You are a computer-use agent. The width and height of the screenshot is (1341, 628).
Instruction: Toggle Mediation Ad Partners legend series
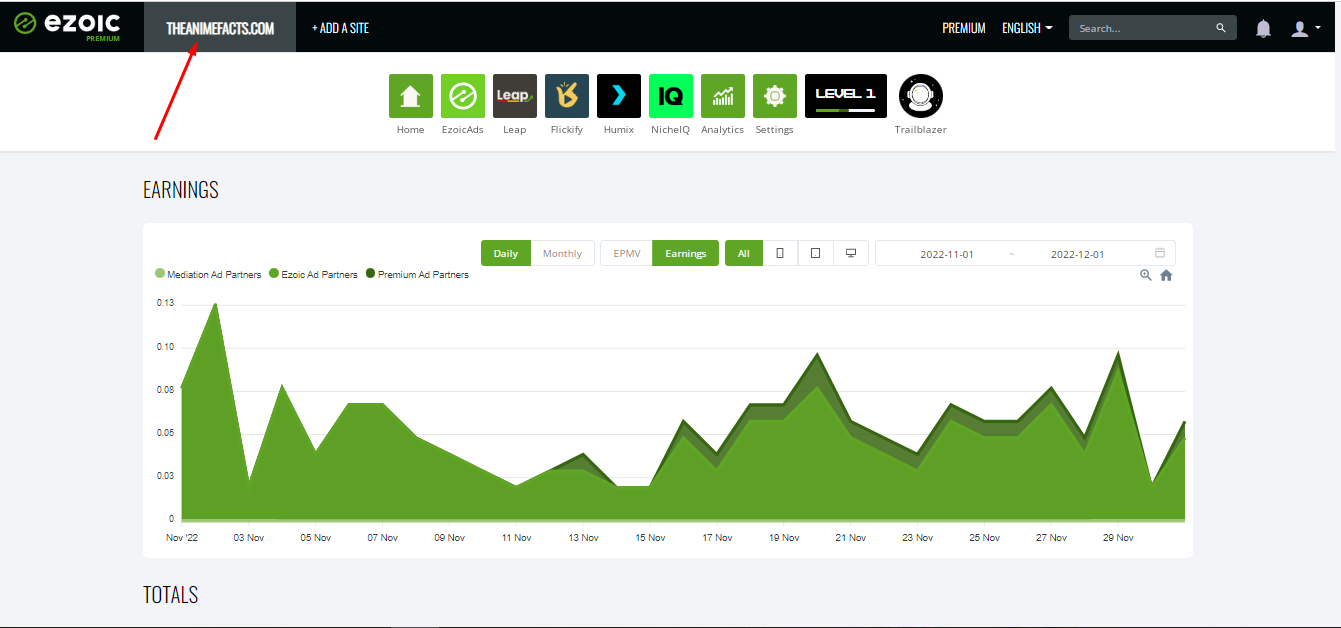coord(208,274)
